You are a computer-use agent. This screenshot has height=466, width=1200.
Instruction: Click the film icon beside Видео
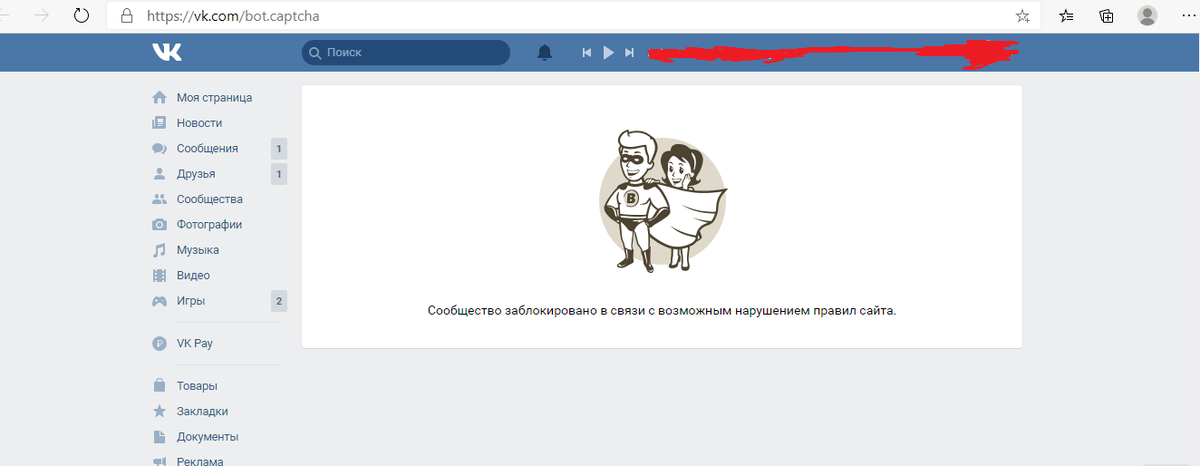[159, 275]
